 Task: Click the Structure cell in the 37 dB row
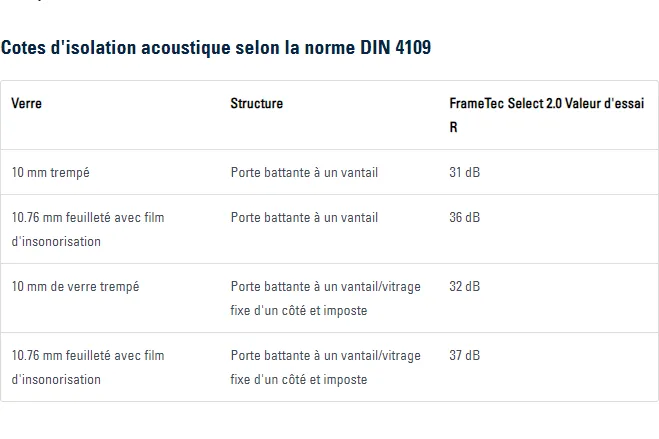(325, 367)
